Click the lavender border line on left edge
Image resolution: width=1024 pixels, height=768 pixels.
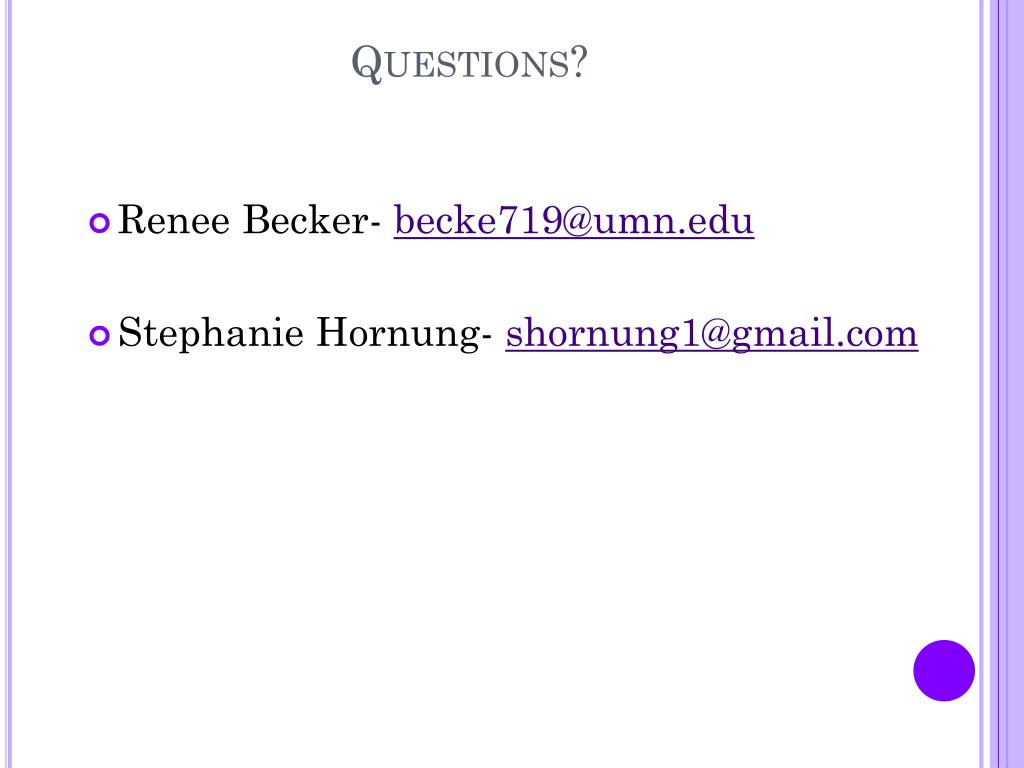8,384
